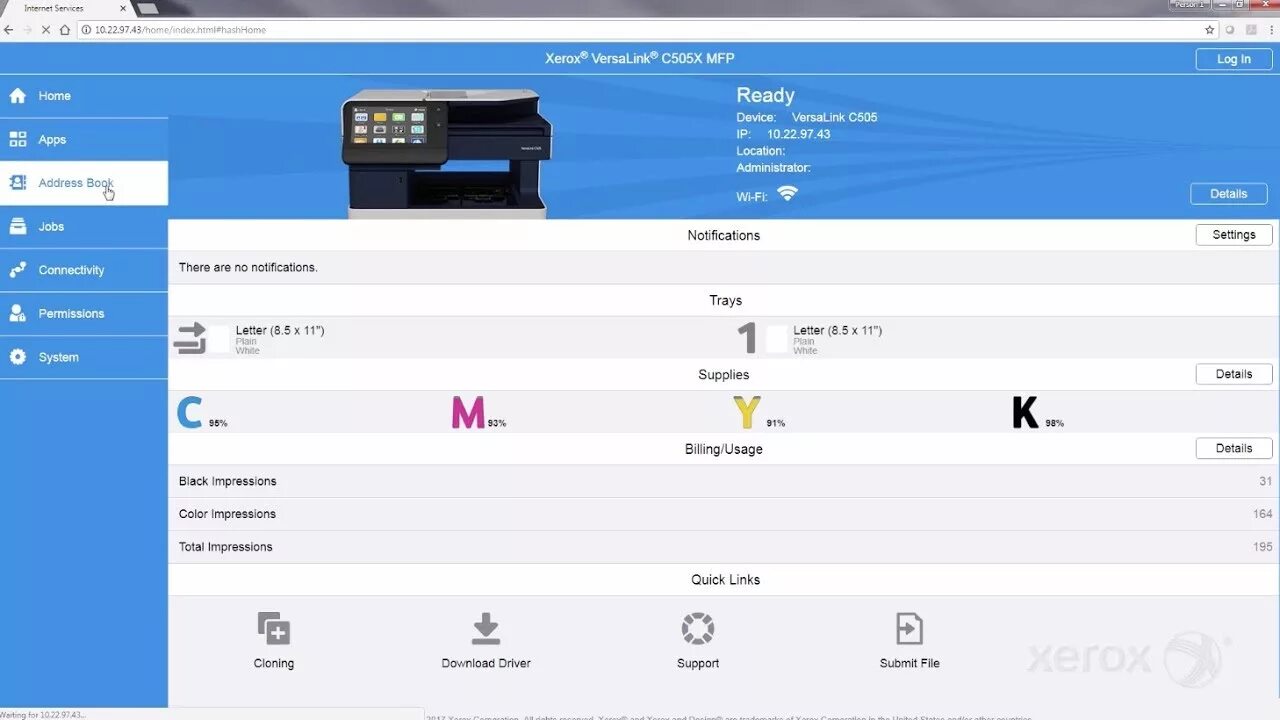
Task: Open the browser menu icon
Action: (x=1270, y=30)
